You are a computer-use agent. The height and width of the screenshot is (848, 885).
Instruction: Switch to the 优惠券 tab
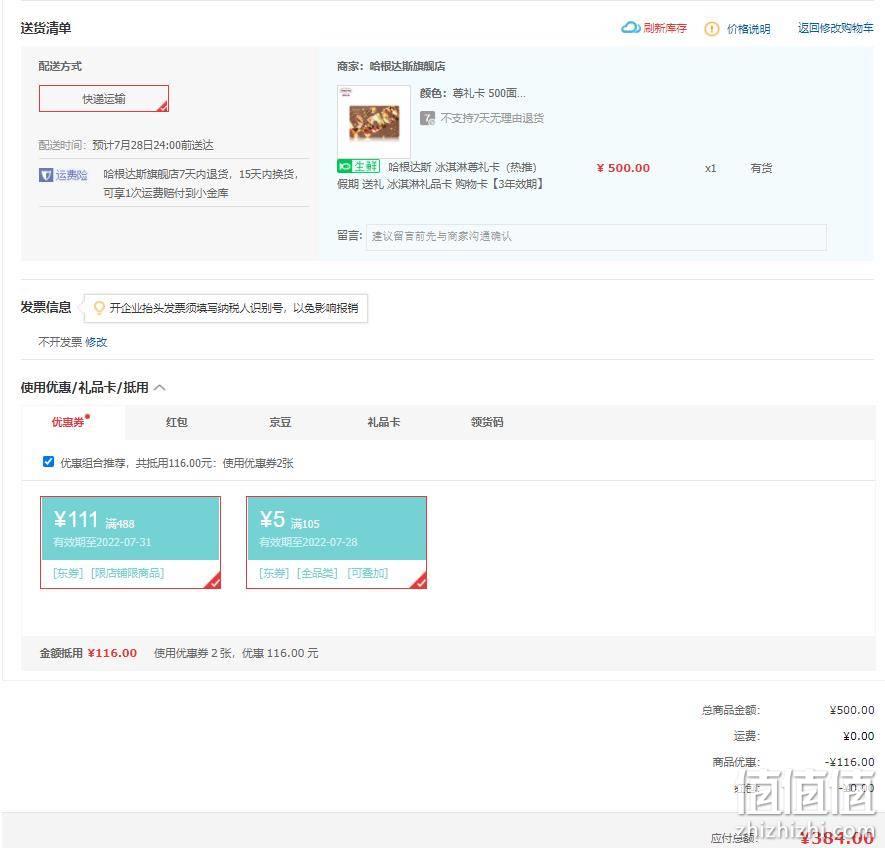click(x=71, y=422)
